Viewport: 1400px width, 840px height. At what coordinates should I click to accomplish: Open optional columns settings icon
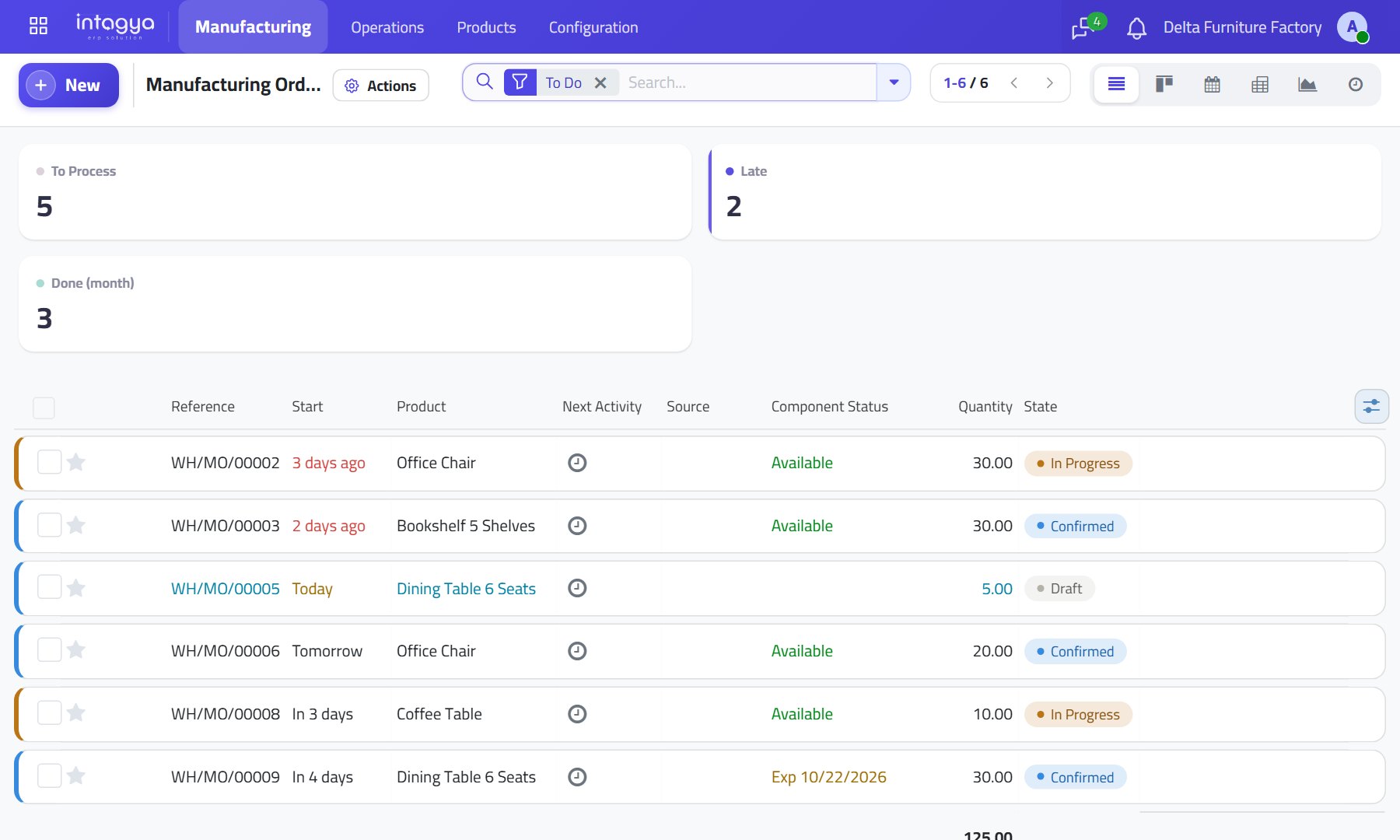tap(1371, 406)
